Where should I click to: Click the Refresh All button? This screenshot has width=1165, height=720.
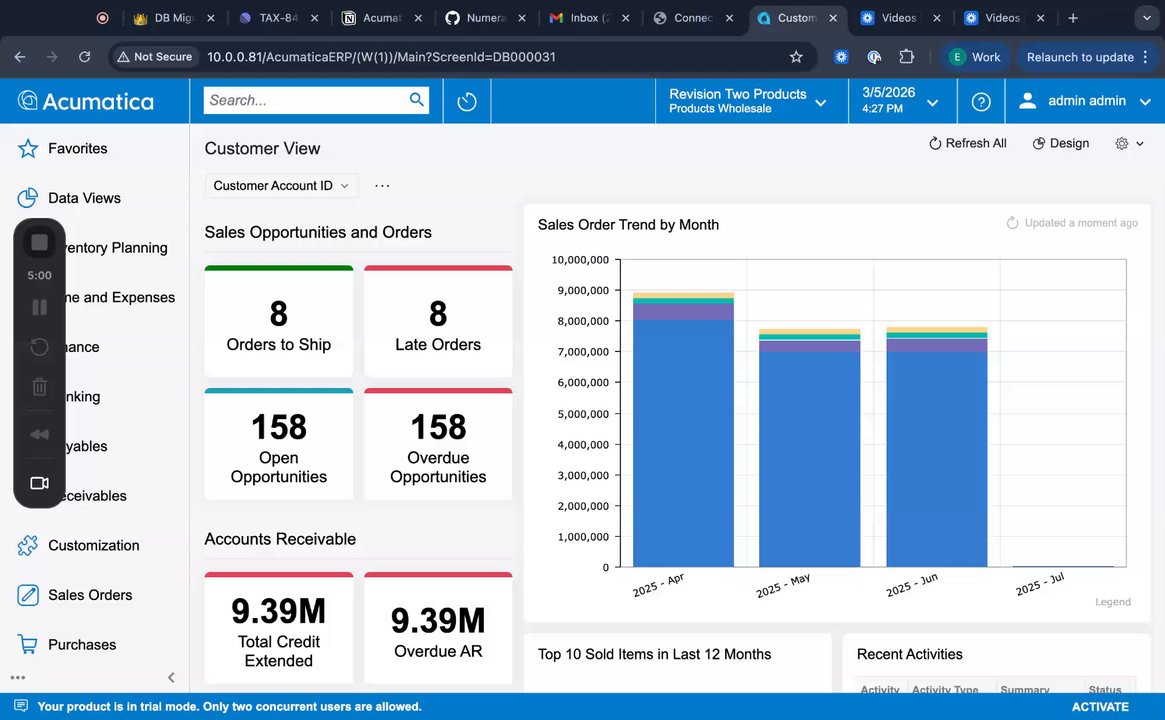[967, 144]
